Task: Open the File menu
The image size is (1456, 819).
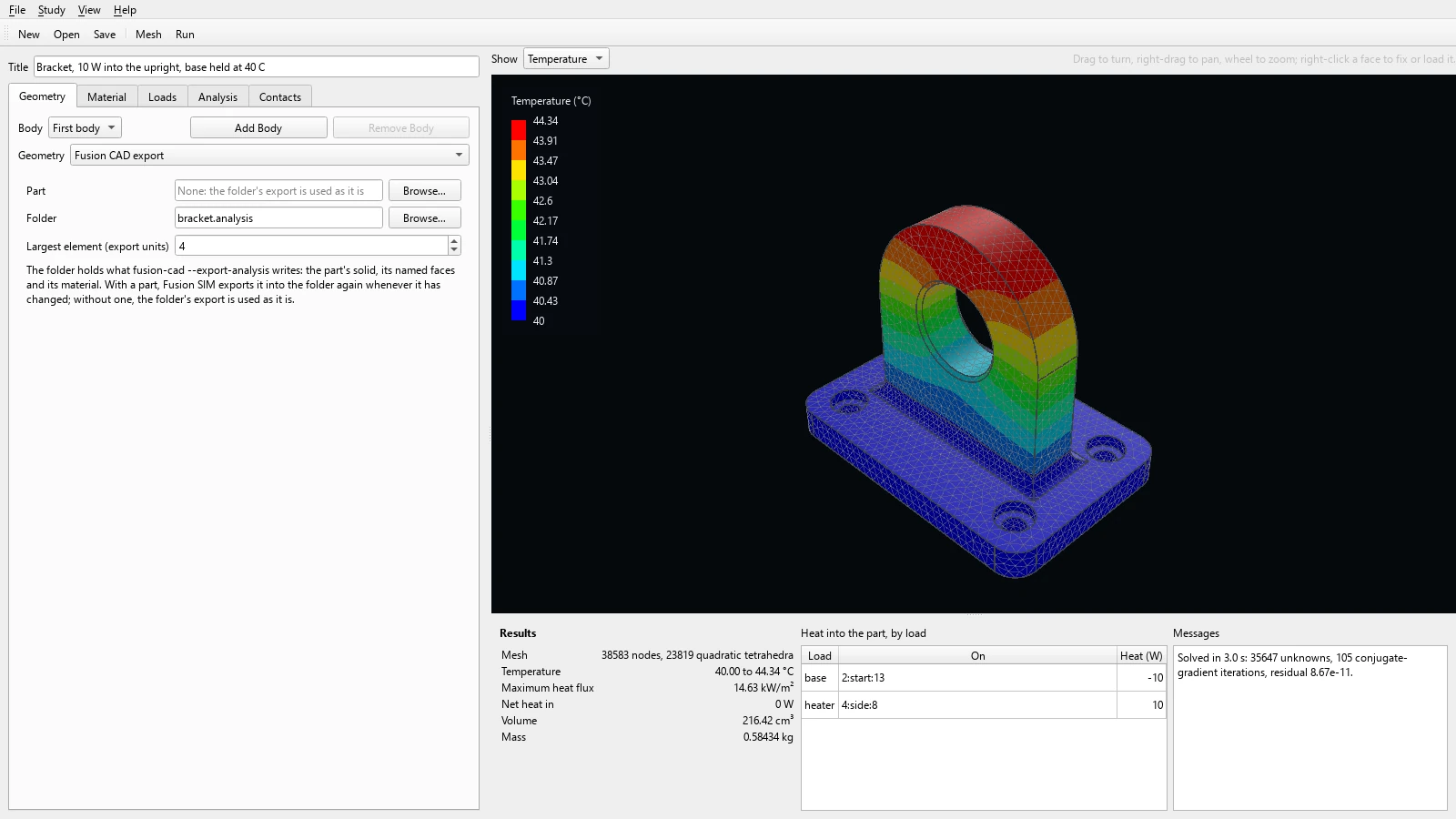Action: point(17,10)
